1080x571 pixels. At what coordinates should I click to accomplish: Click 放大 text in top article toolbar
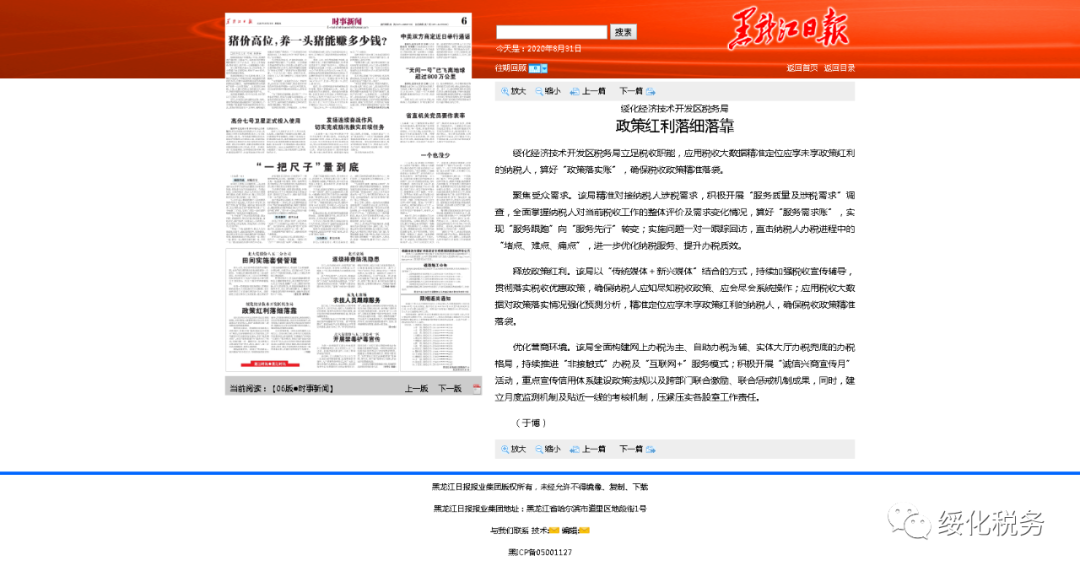pos(518,92)
